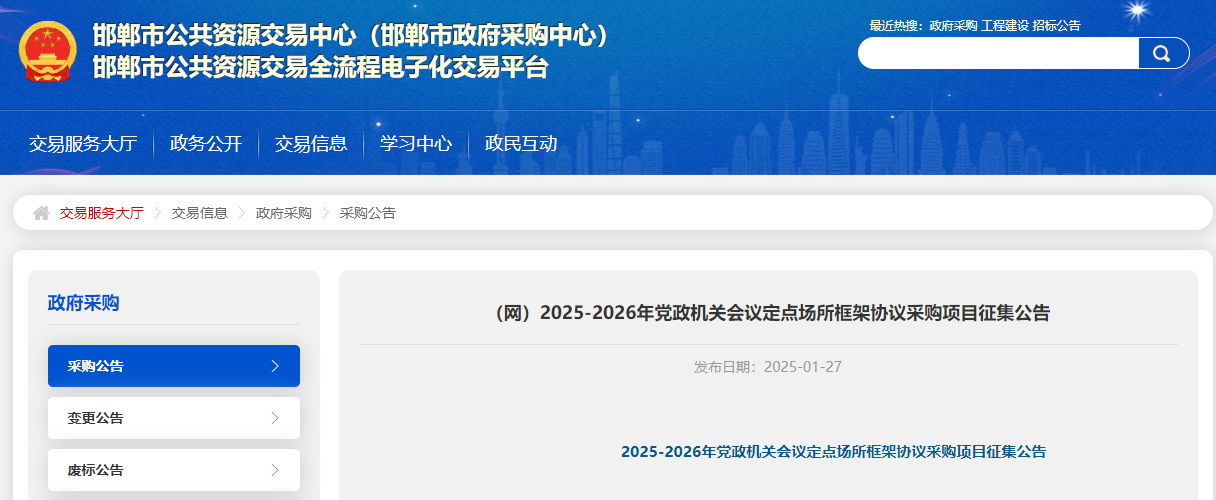Click the announcement title starting with （网）

point(768,313)
